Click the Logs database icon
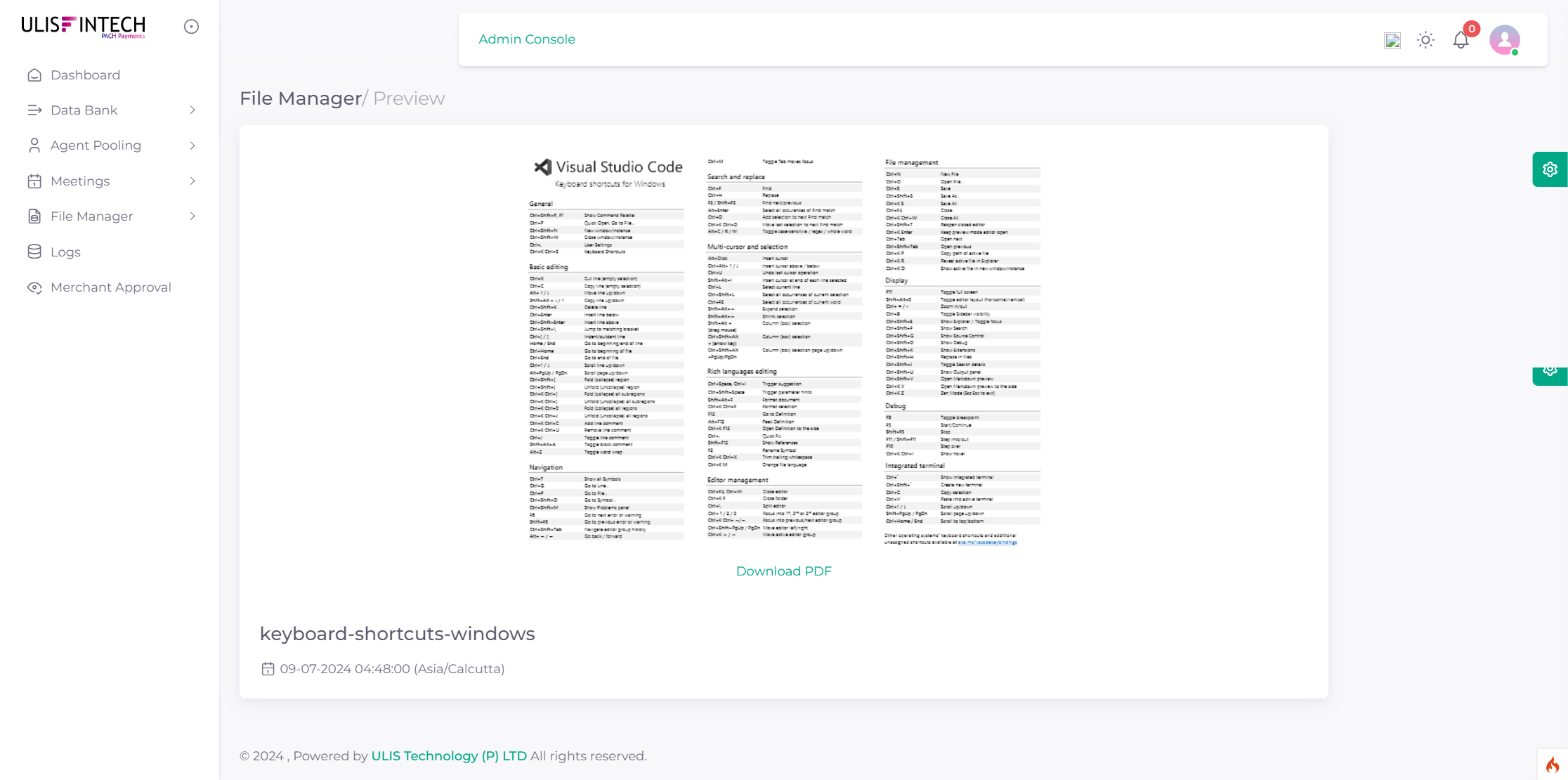The height and width of the screenshot is (780, 1568). point(34,252)
